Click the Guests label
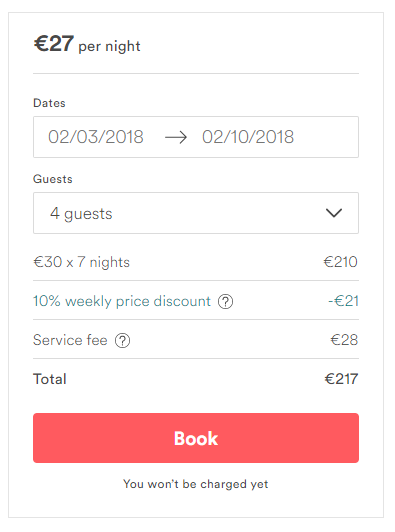395x532 pixels. click(53, 179)
